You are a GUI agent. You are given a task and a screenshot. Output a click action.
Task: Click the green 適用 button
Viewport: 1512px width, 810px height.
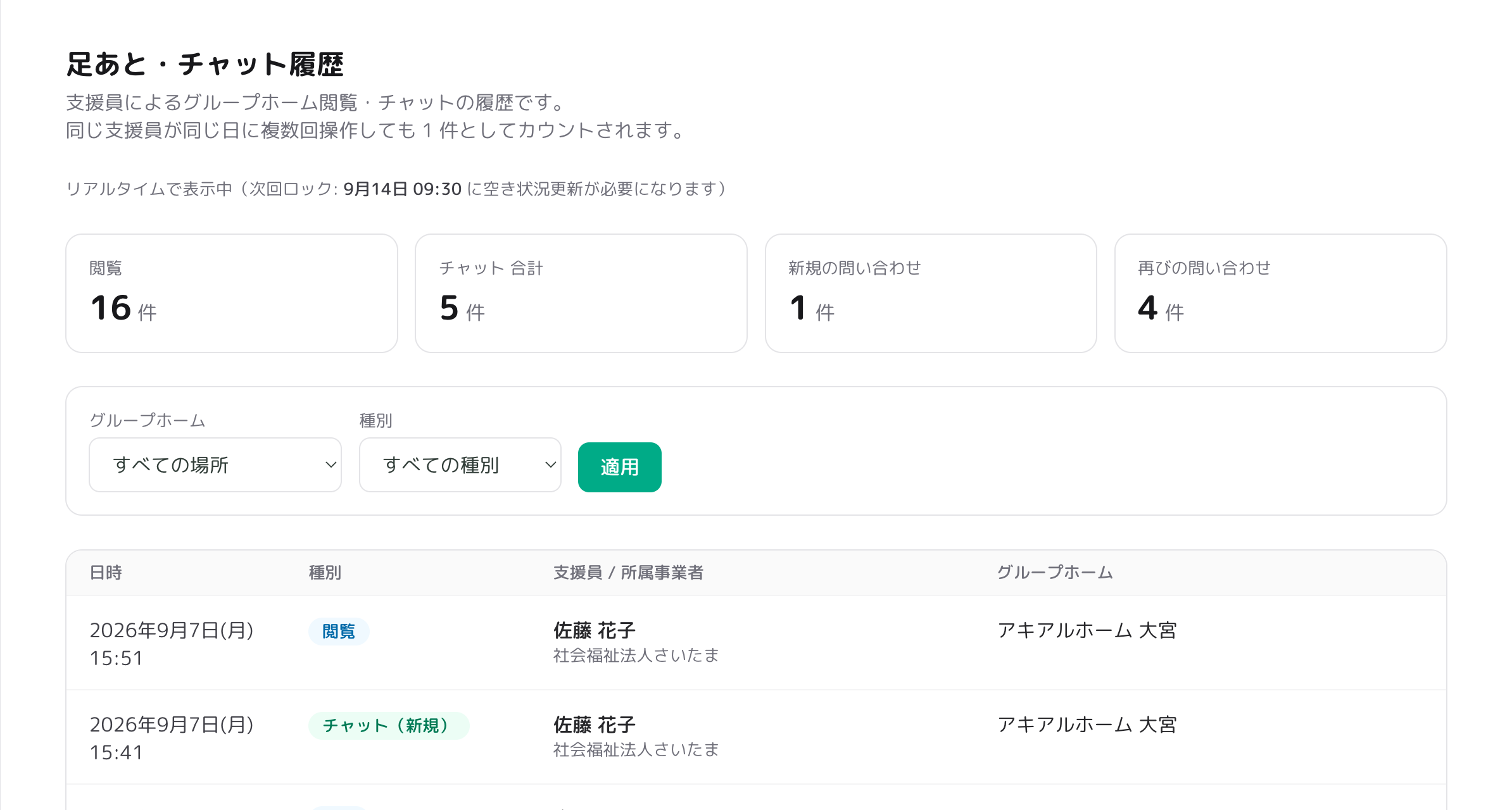coord(619,467)
